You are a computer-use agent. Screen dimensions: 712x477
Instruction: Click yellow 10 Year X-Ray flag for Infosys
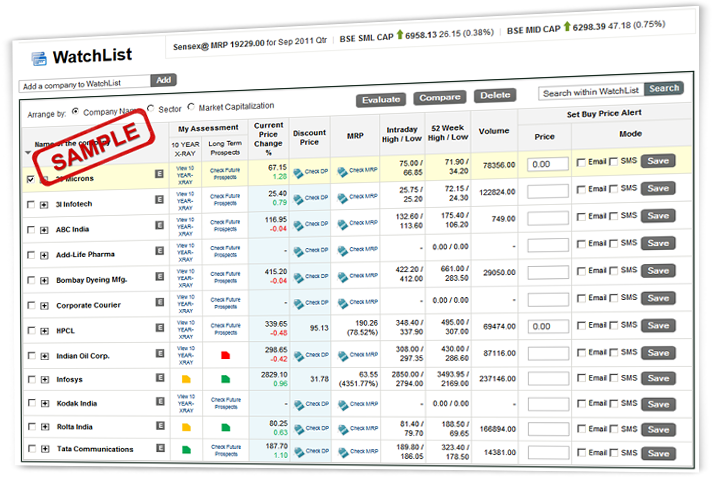[x=186, y=379]
